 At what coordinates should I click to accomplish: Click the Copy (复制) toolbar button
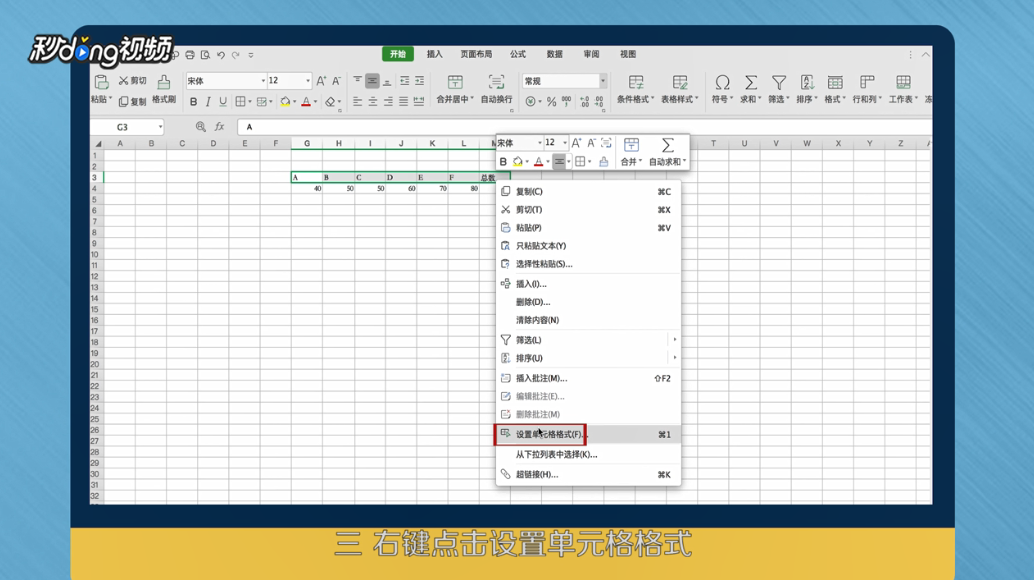click(x=135, y=102)
